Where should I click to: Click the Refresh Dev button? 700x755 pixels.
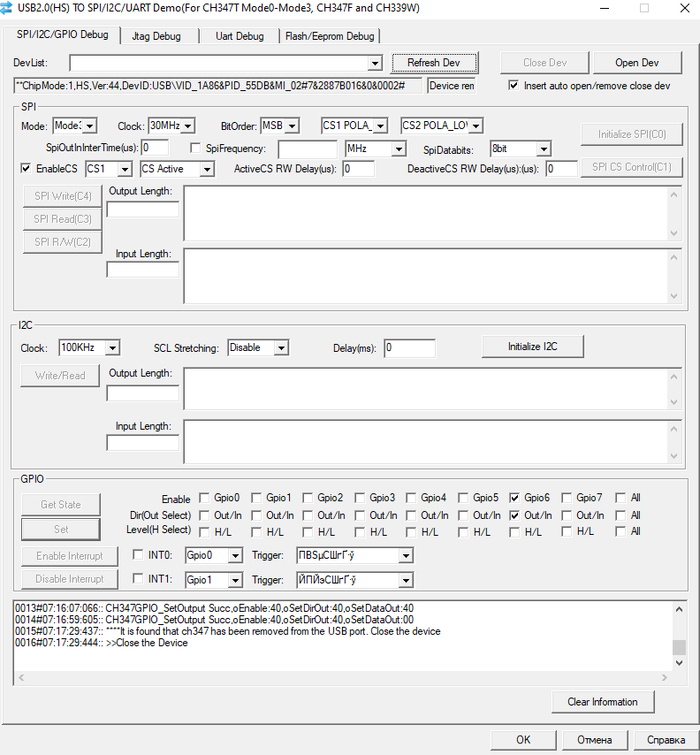point(434,63)
